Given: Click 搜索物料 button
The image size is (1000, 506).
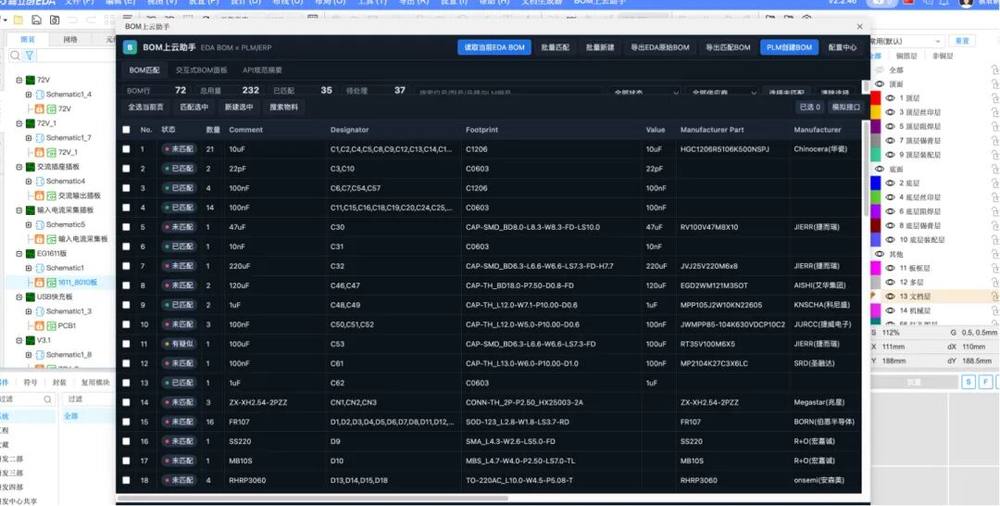Looking at the screenshot, I should [x=284, y=107].
